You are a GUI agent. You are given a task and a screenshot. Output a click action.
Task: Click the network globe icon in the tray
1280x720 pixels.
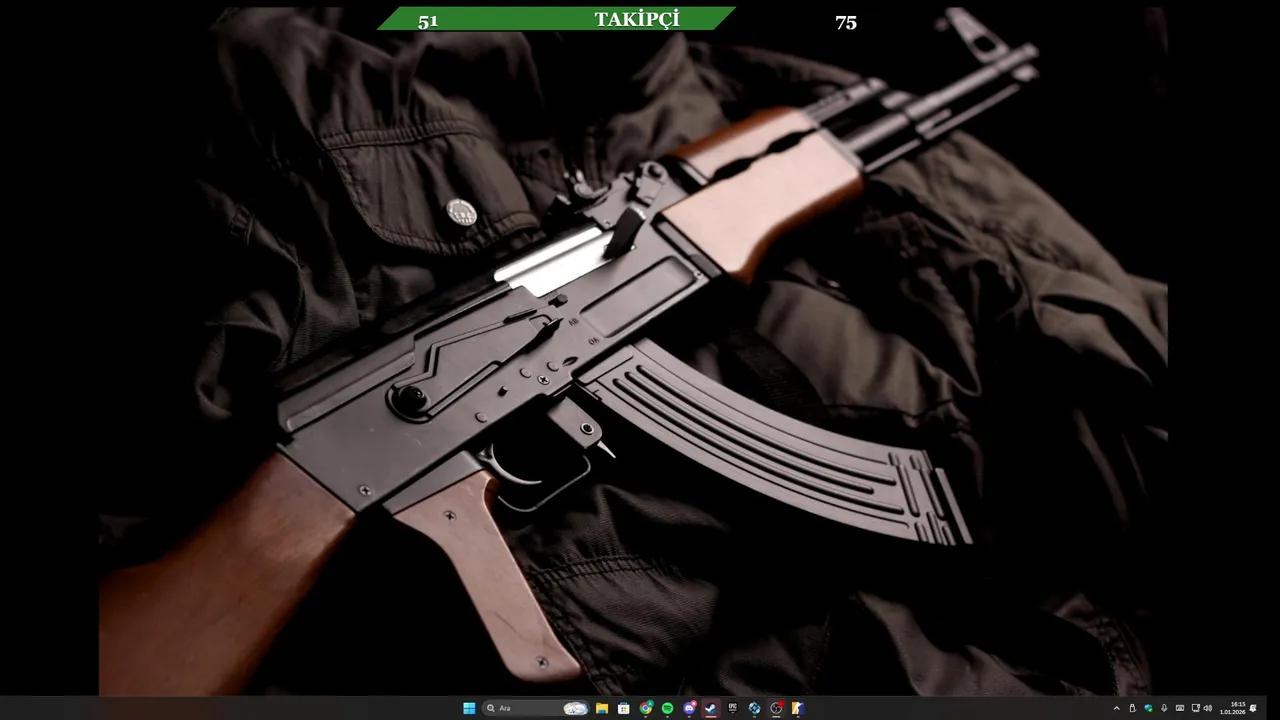click(x=1149, y=708)
